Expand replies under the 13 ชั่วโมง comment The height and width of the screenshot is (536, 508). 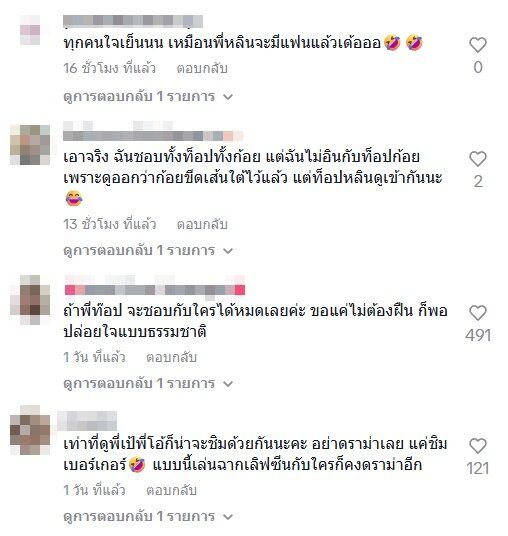point(148,251)
